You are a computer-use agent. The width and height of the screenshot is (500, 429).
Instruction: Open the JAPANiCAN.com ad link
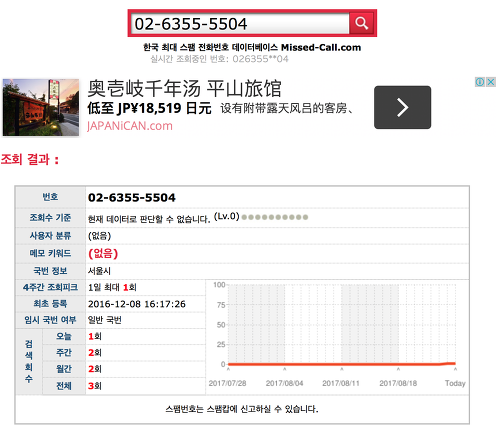coord(130,126)
